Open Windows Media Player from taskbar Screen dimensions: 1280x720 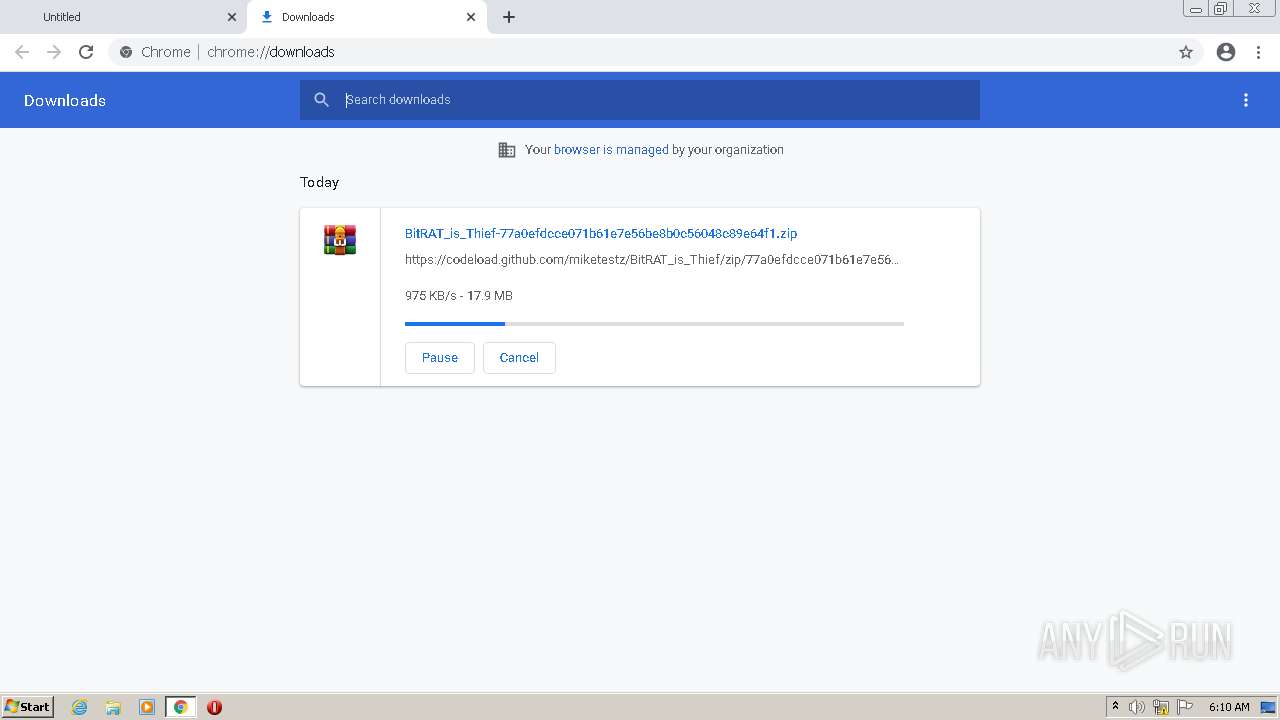(147, 707)
